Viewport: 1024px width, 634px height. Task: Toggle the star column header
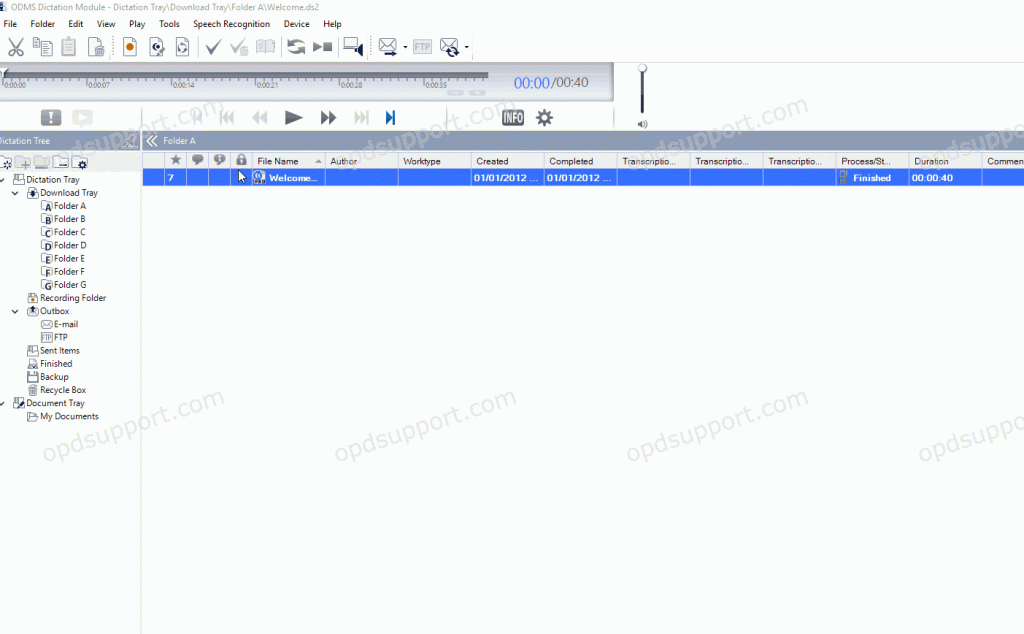176,160
